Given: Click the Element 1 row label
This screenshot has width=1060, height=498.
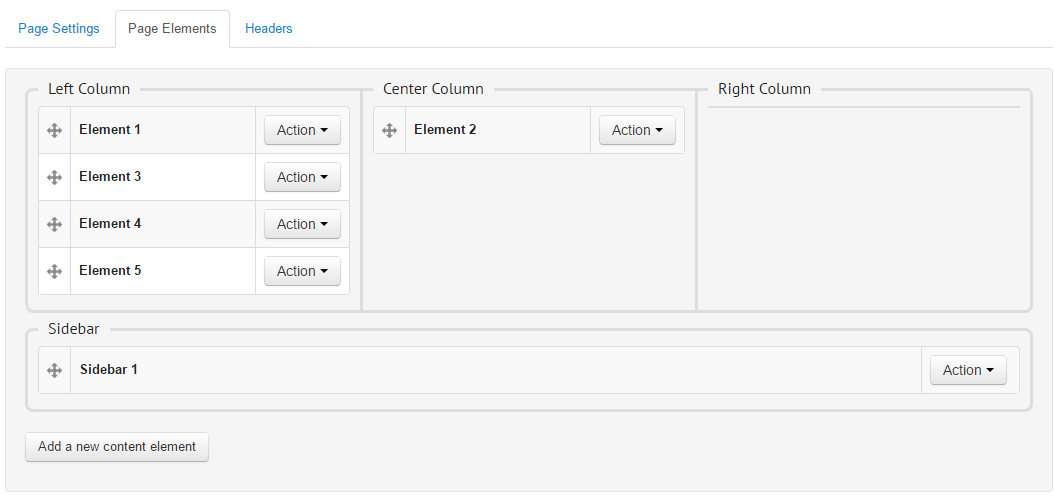Looking at the screenshot, I should 110,130.
